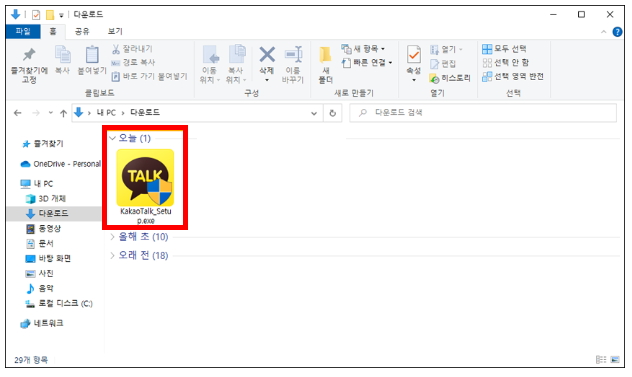
Task: Select OneDrive - Personal in sidebar
Action: (x=61, y=164)
